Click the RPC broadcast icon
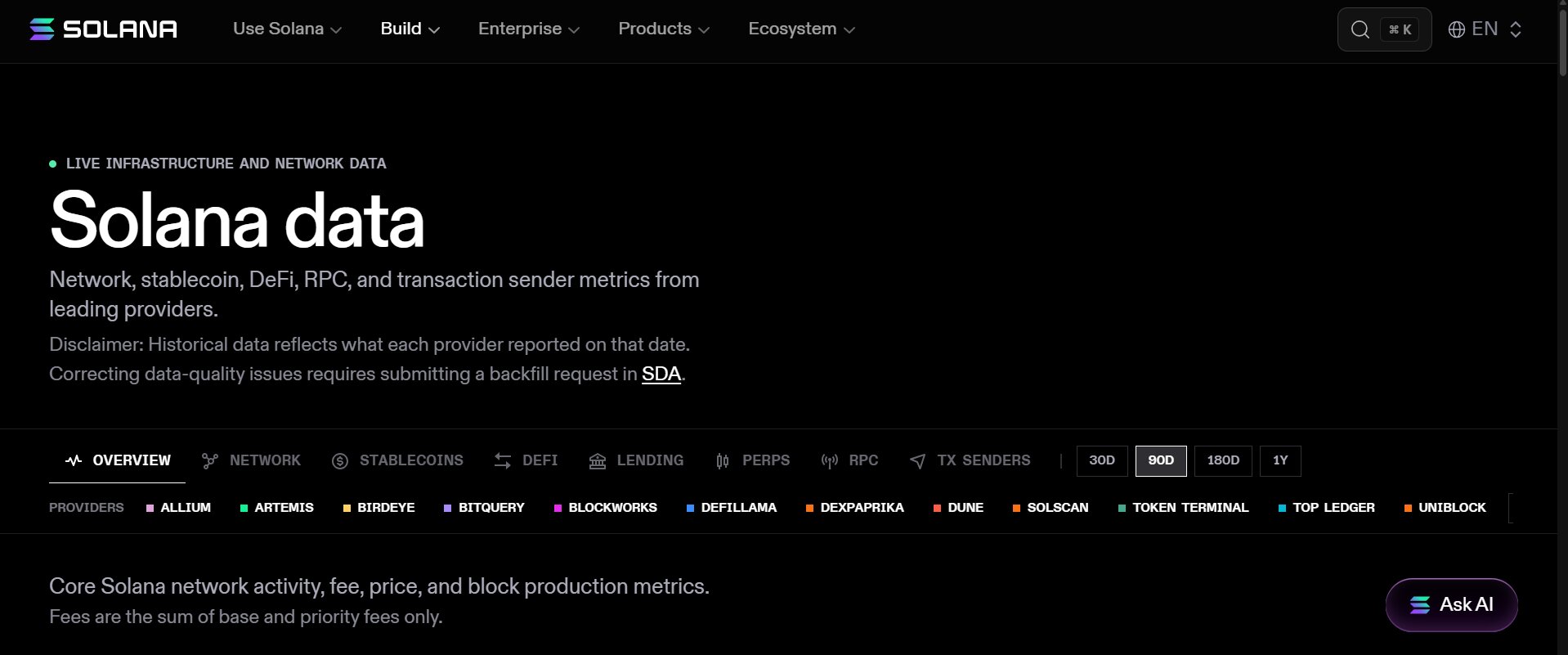The image size is (1568, 655). (x=830, y=461)
